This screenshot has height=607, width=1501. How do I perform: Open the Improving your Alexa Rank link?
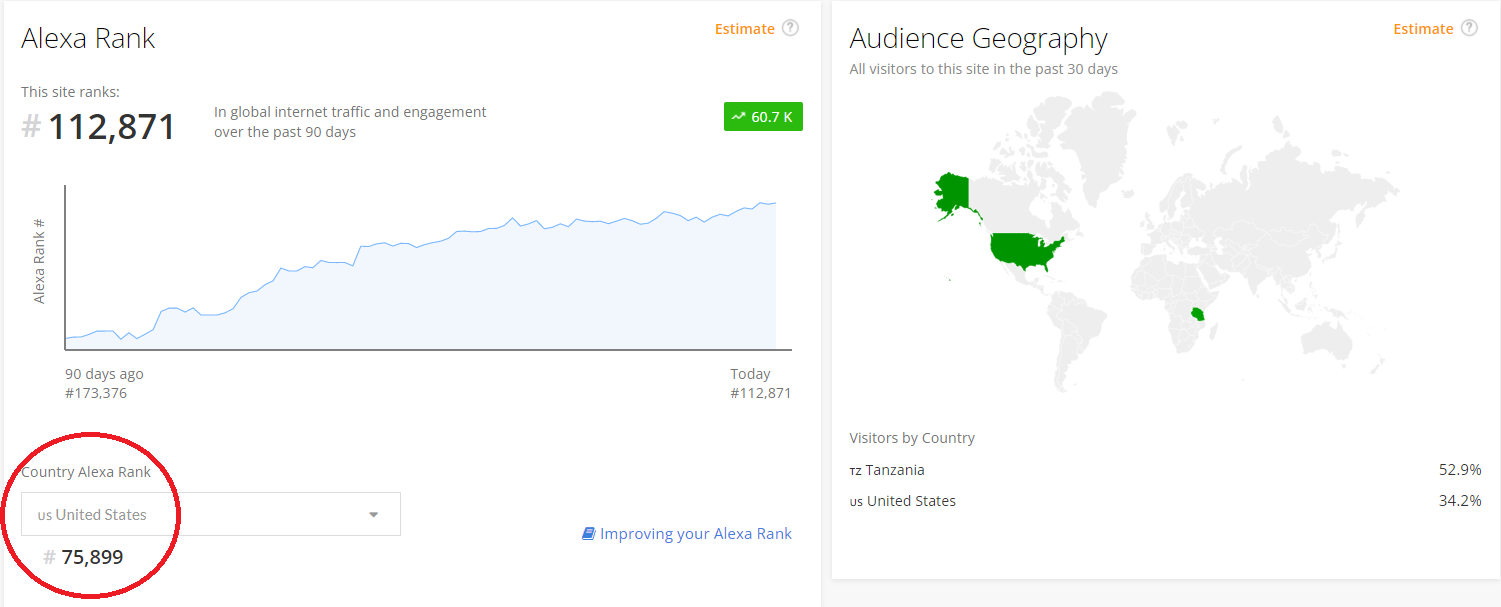[x=696, y=534]
